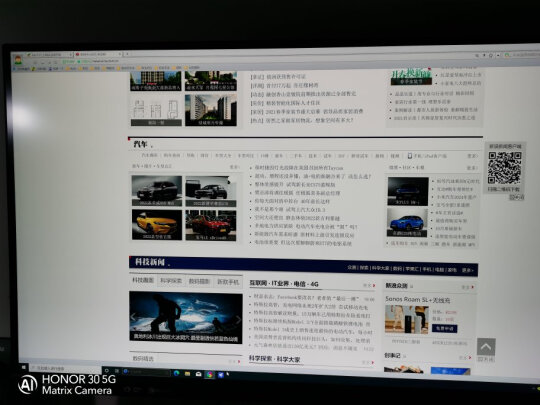Open Microsoft Edge from the taskbar
This screenshot has width=540, height=405.
coord(176,373)
